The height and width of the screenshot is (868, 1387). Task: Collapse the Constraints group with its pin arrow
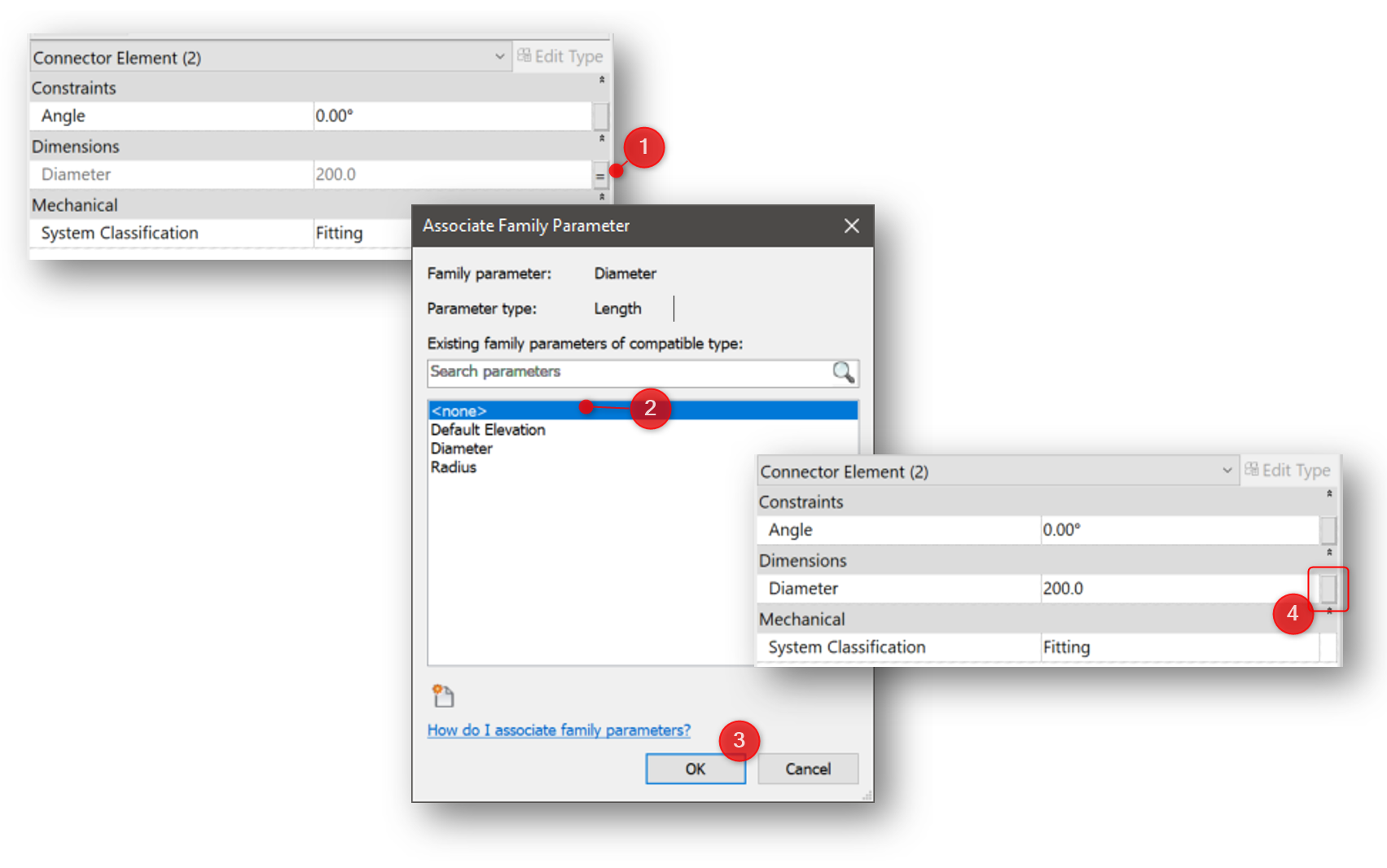(600, 79)
